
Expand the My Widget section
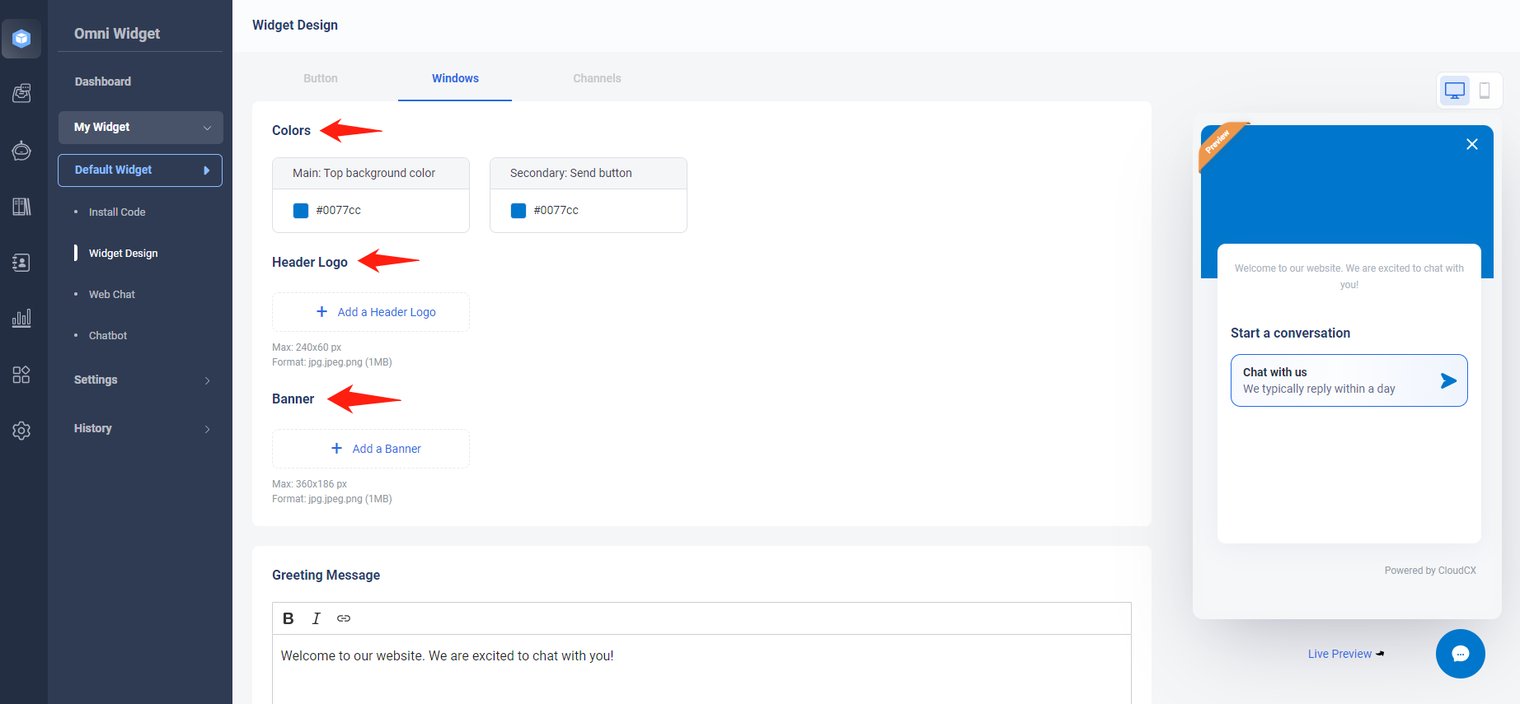140,127
